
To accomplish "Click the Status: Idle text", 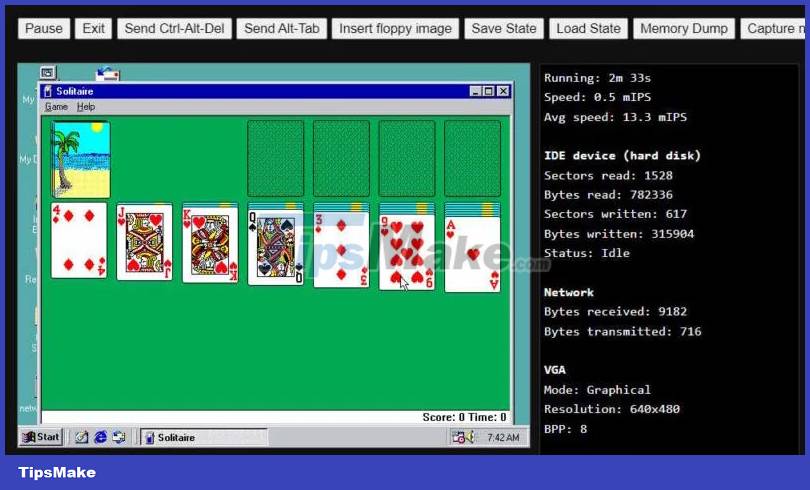I will pyautogui.click(x=586, y=253).
